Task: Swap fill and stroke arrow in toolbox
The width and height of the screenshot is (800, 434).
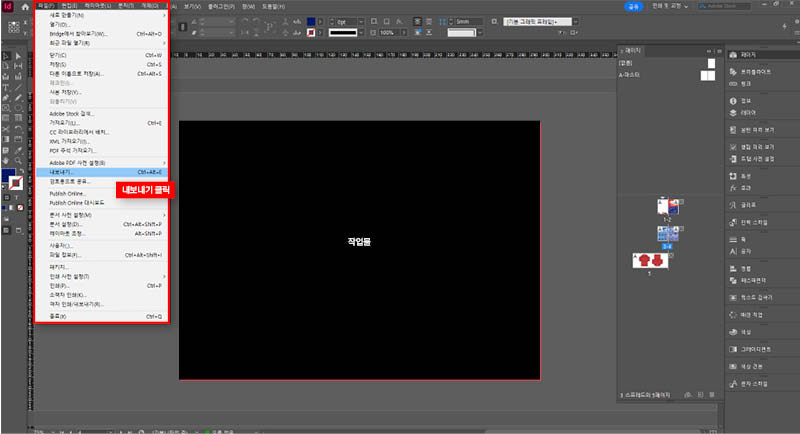Action: pos(21,171)
